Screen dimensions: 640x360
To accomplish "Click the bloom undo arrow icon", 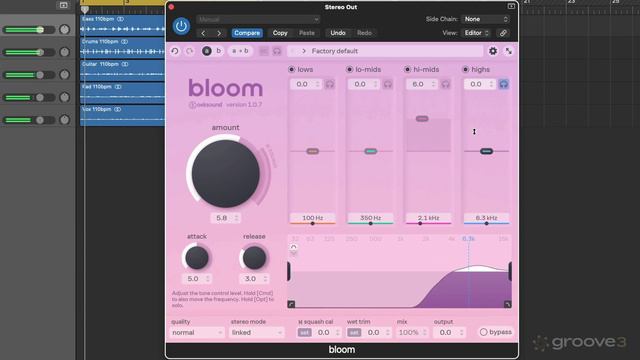I will (x=175, y=51).
